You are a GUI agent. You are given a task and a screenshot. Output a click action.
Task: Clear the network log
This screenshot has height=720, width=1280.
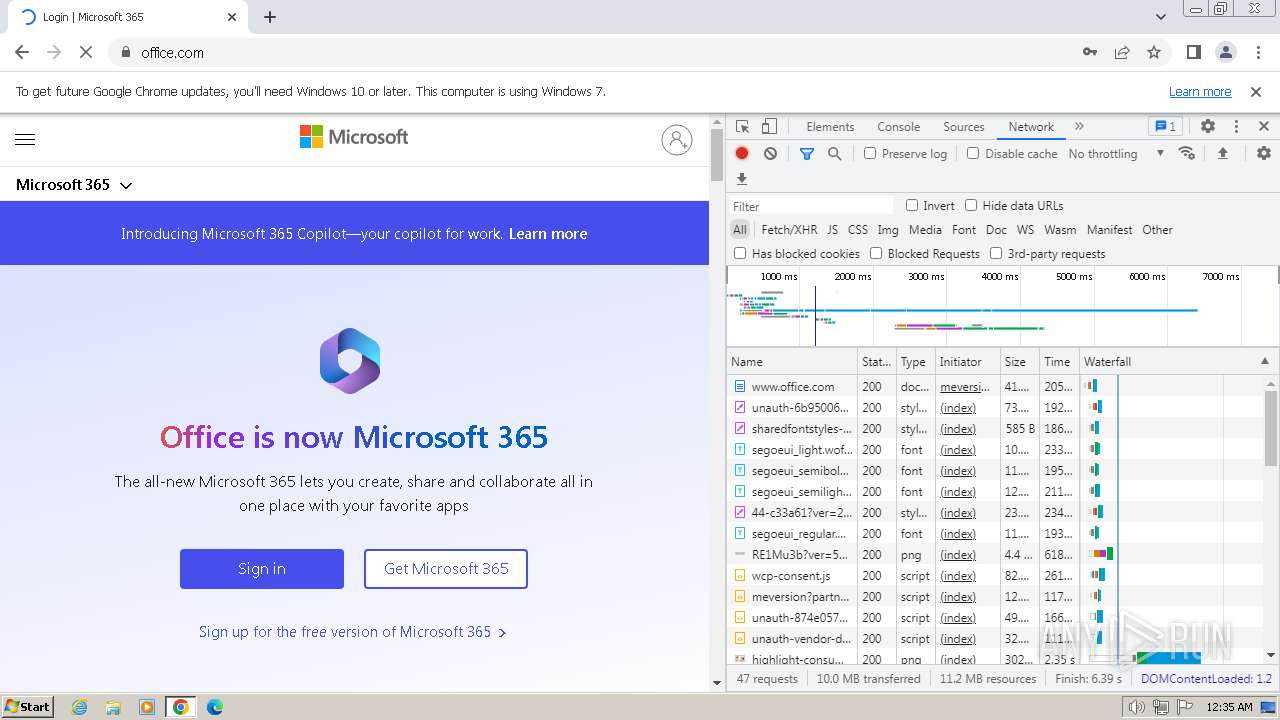770,154
